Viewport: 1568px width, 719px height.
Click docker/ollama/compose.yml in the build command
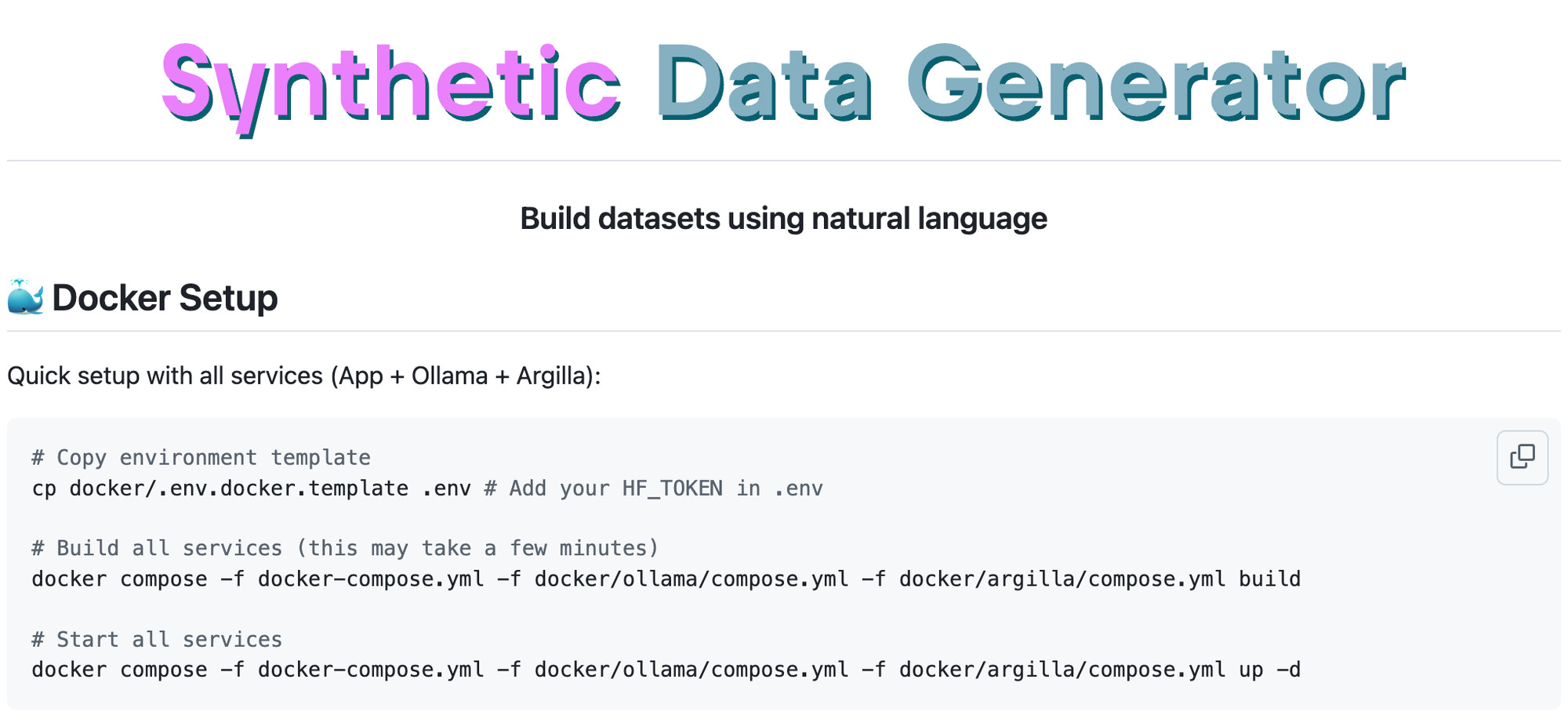click(691, 579)
